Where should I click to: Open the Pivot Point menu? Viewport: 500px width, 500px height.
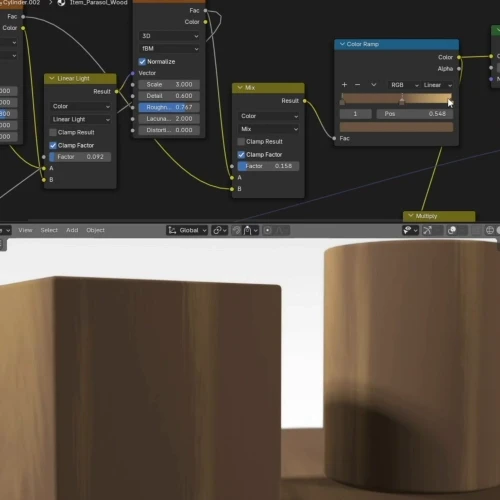click(220, 230)
